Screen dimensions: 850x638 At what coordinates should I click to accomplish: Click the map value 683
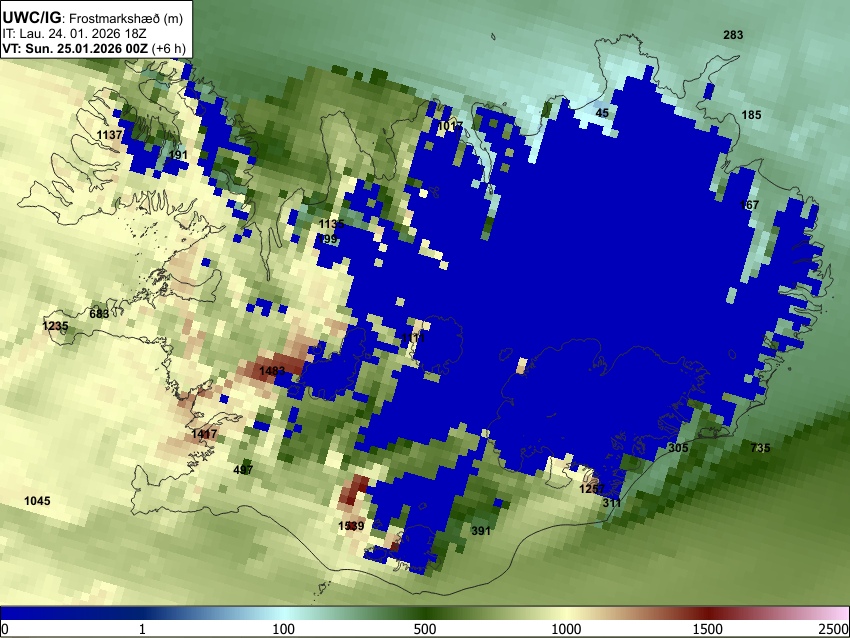(x=99, y=313)
